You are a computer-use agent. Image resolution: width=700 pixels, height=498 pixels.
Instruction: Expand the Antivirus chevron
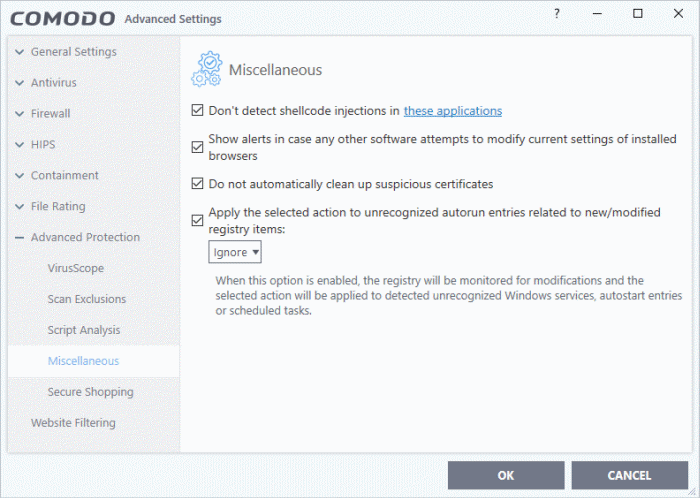tap(19, 83)
